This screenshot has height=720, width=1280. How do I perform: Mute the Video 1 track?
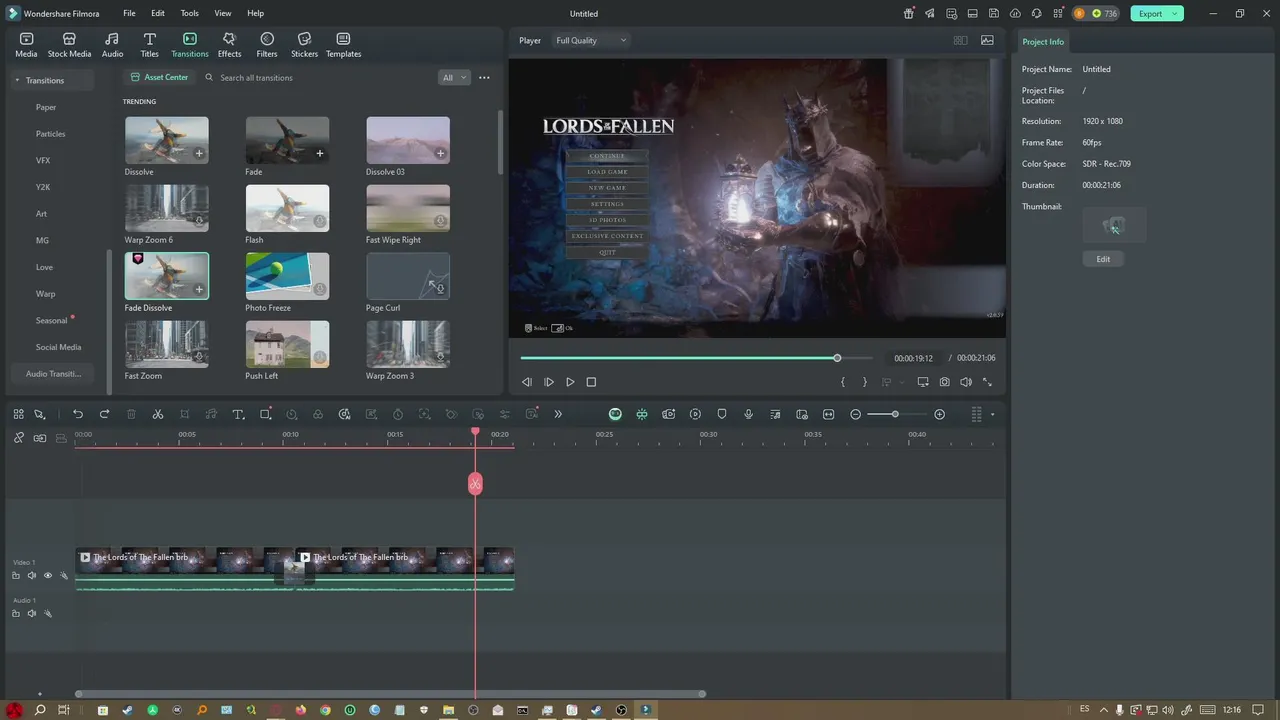31,575
